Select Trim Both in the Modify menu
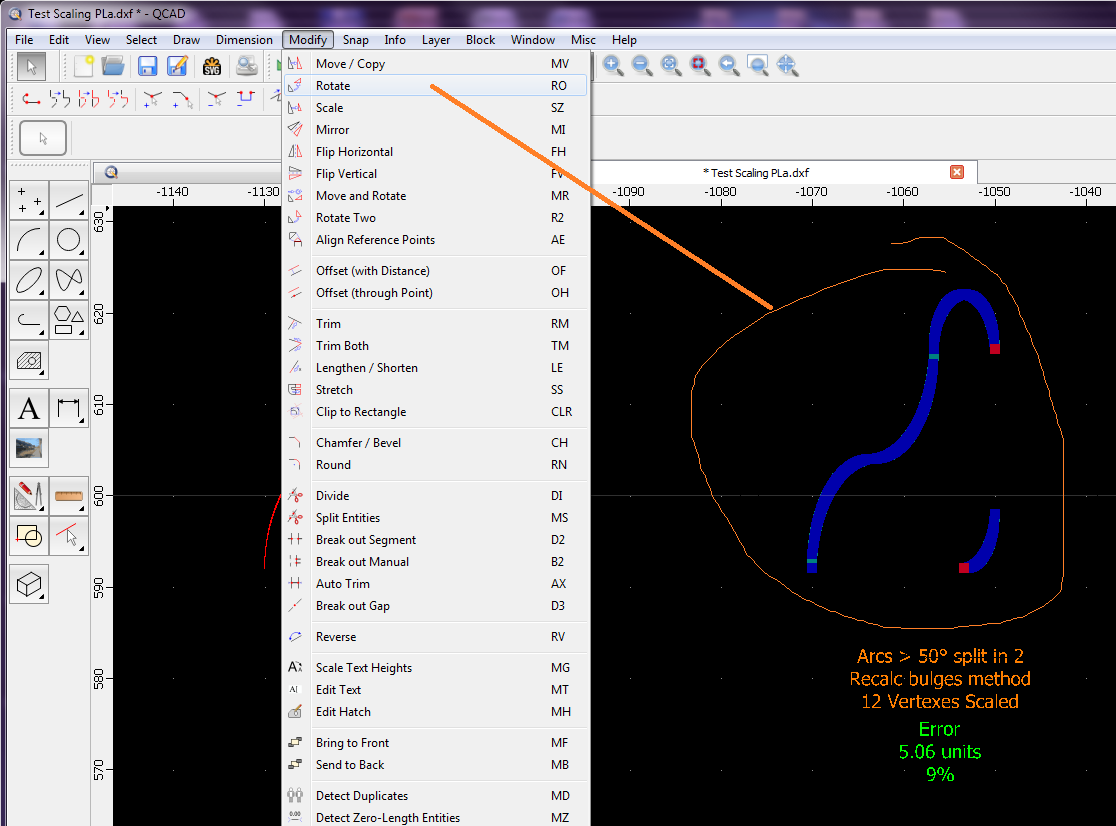The width and height of the screenshot is (1116, 826). pos(342,346)
